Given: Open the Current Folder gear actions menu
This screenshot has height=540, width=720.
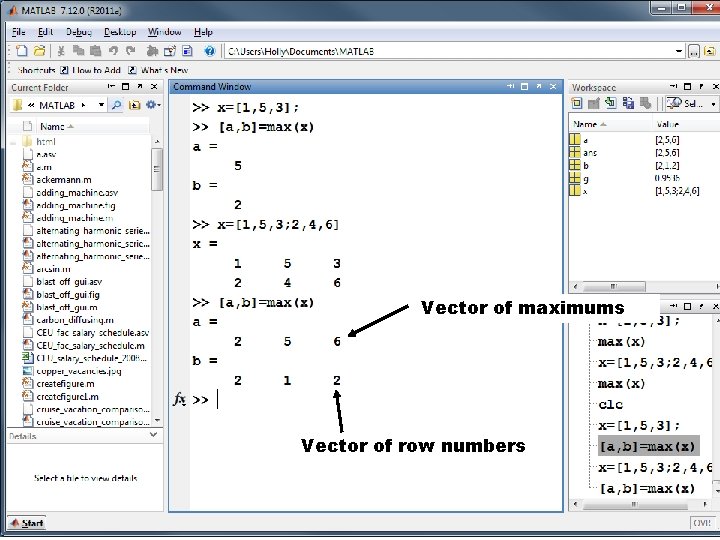Looking at the screenshot, I should click(153, 105).
